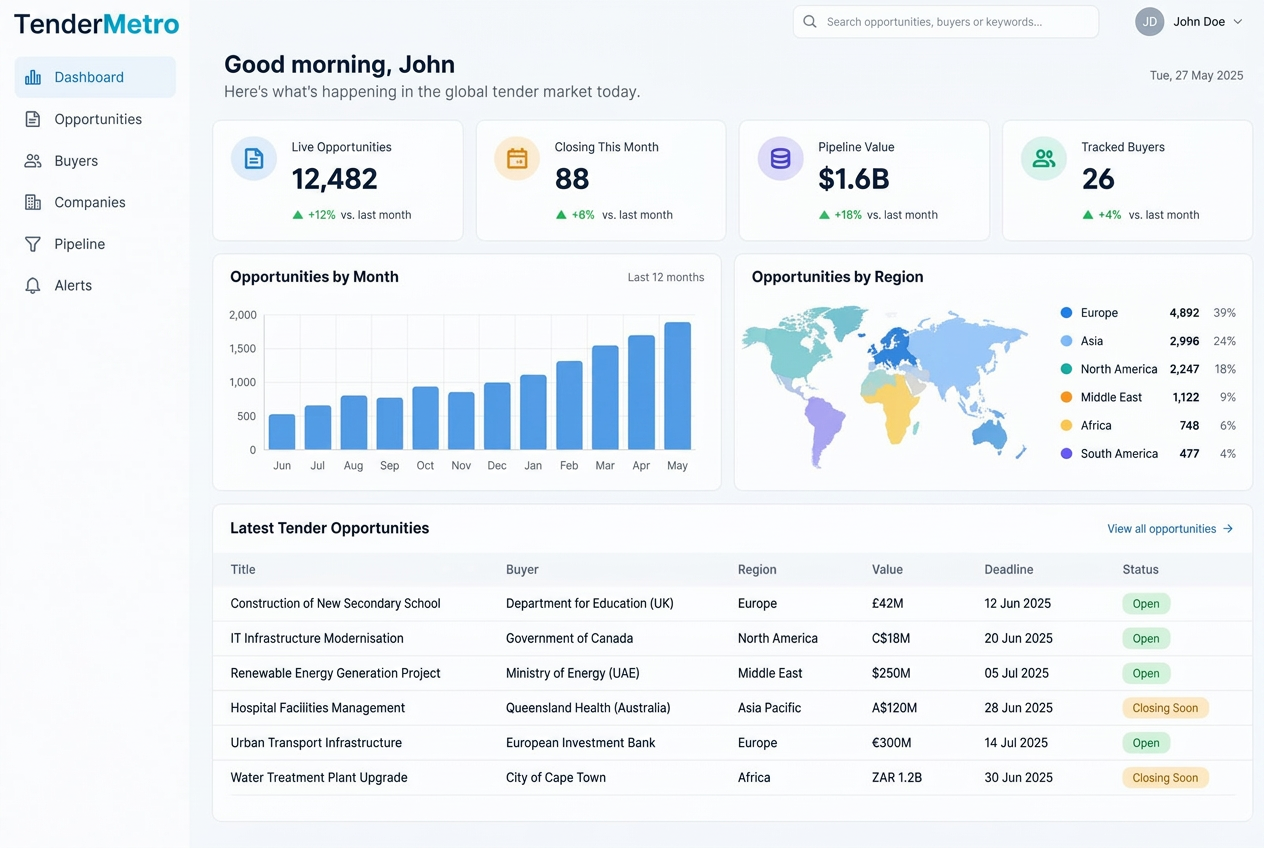Click the Pipeline funnel icon in sidebar

point(33,244)
